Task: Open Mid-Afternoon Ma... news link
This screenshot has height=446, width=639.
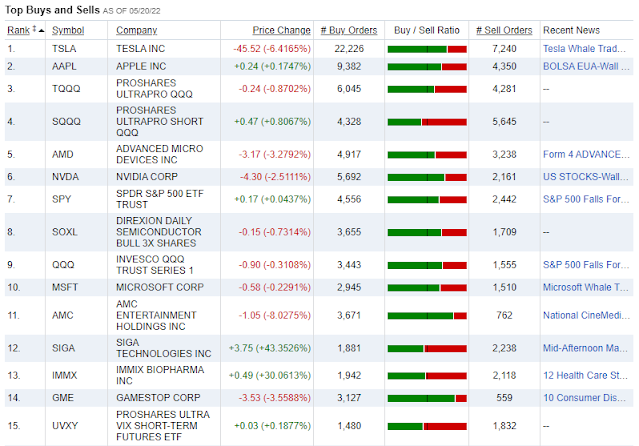Action: (x=585, y=348)
